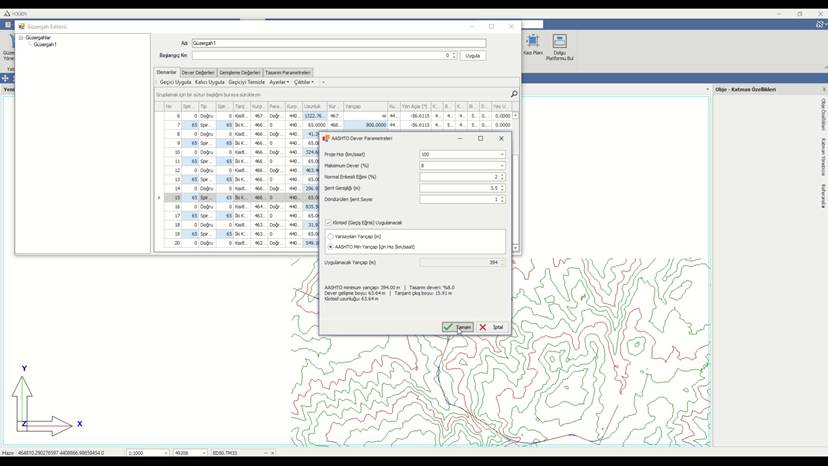
Task: Click the Uygula button next to Başlangıç Km
Action: coord(473,55)
